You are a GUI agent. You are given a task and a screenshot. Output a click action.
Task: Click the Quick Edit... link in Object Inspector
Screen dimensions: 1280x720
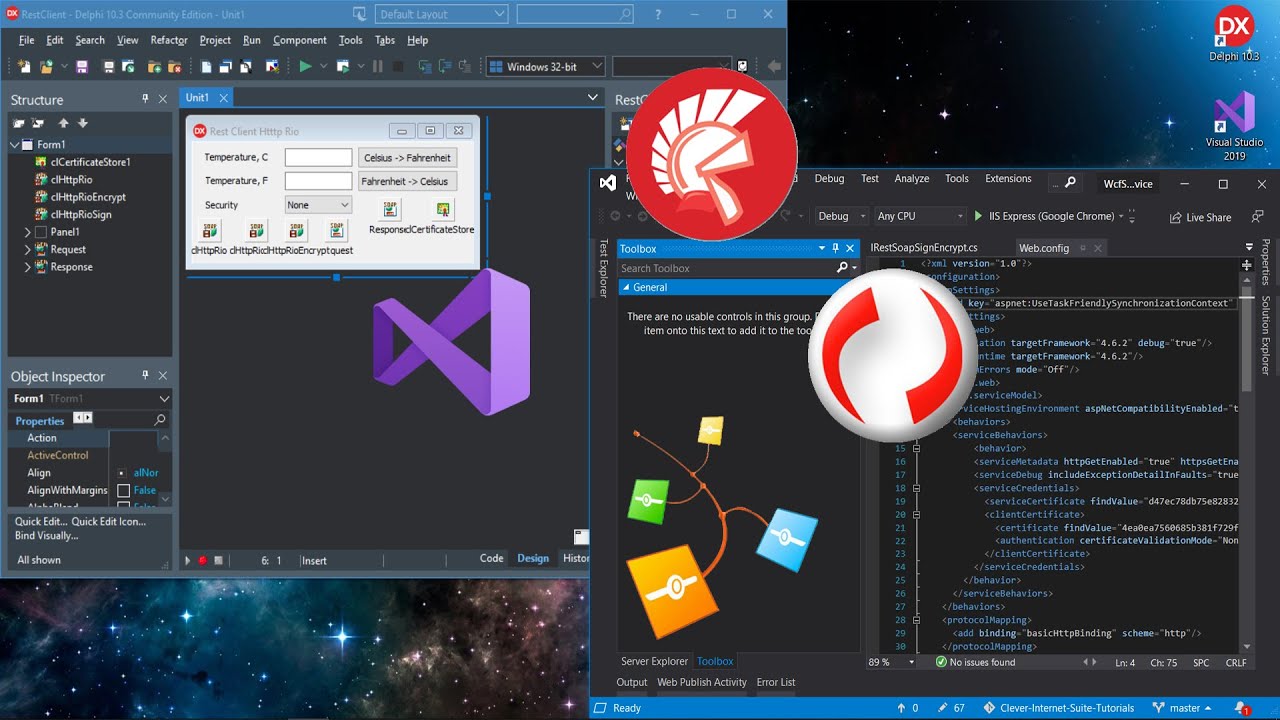pyautogui.click(x=41, y=521)
